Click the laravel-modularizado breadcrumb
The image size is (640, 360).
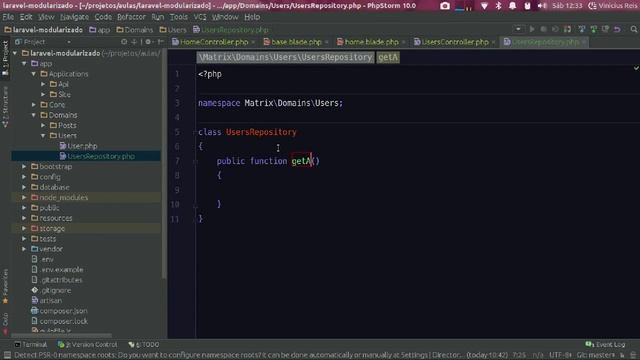coord(43,29)
